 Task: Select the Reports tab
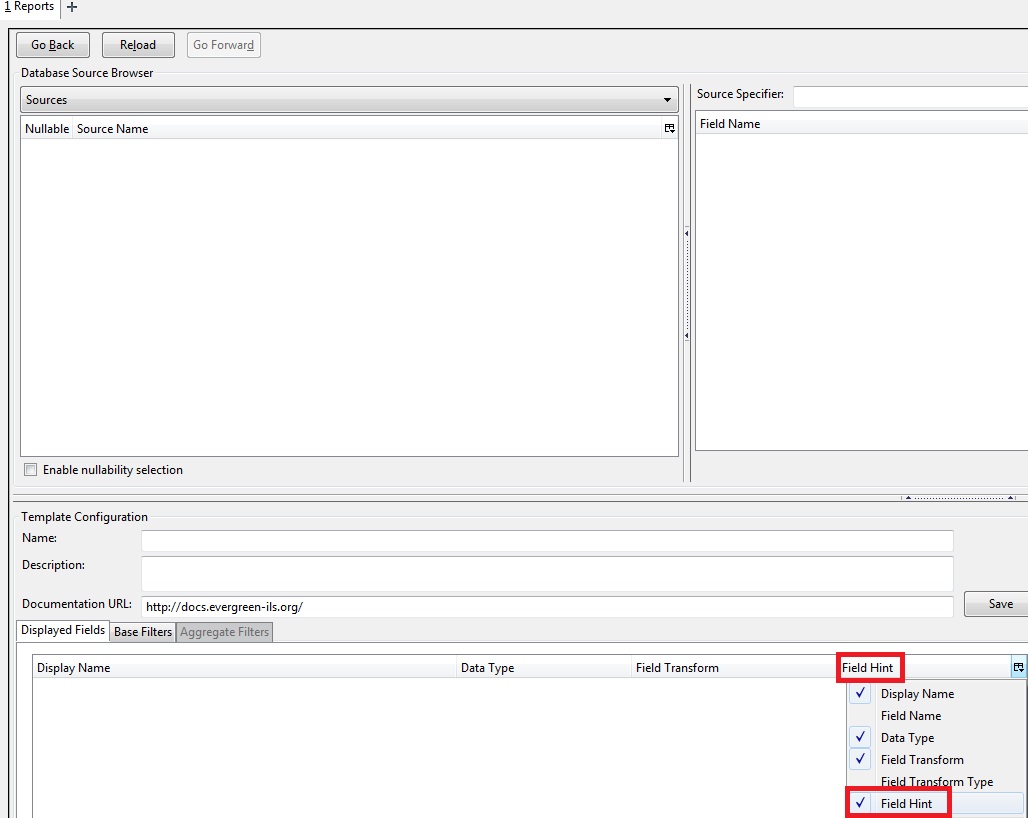pyautogui.click(x=30, y=7)
